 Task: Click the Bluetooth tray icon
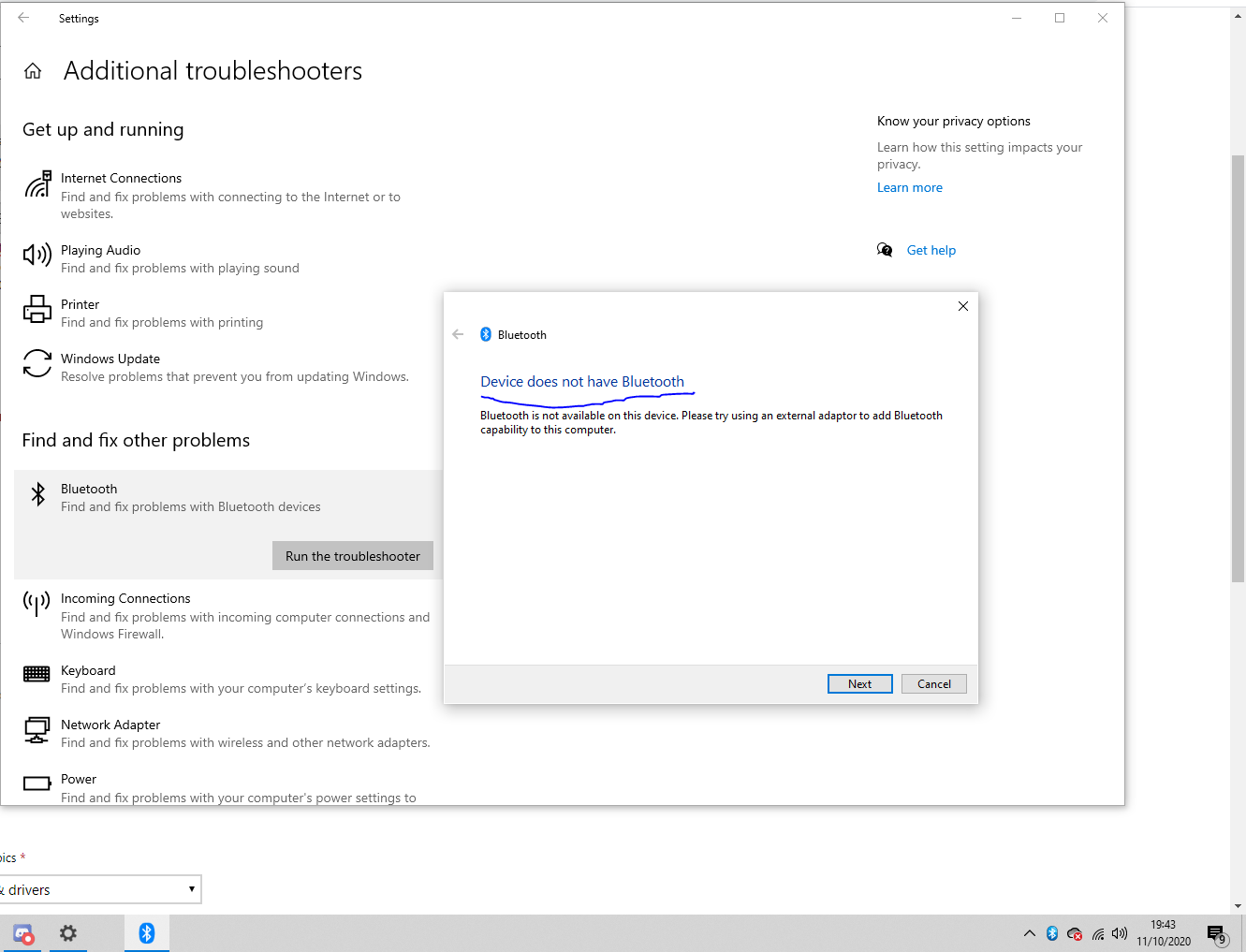pyautogui.click(x=1052, y=933)
